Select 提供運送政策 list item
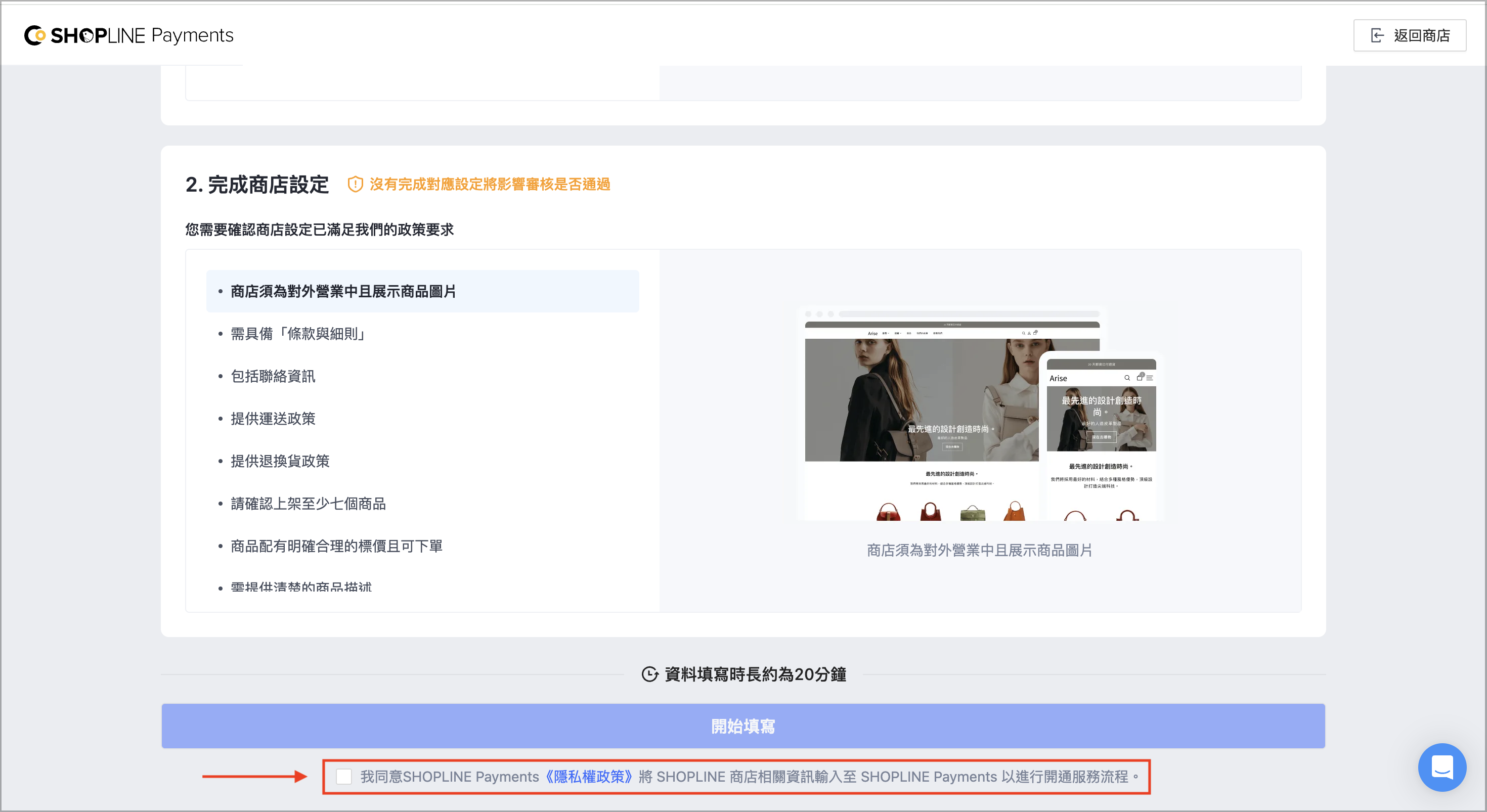The width and height of the screenshot is (1487, 812). point(422,419)
